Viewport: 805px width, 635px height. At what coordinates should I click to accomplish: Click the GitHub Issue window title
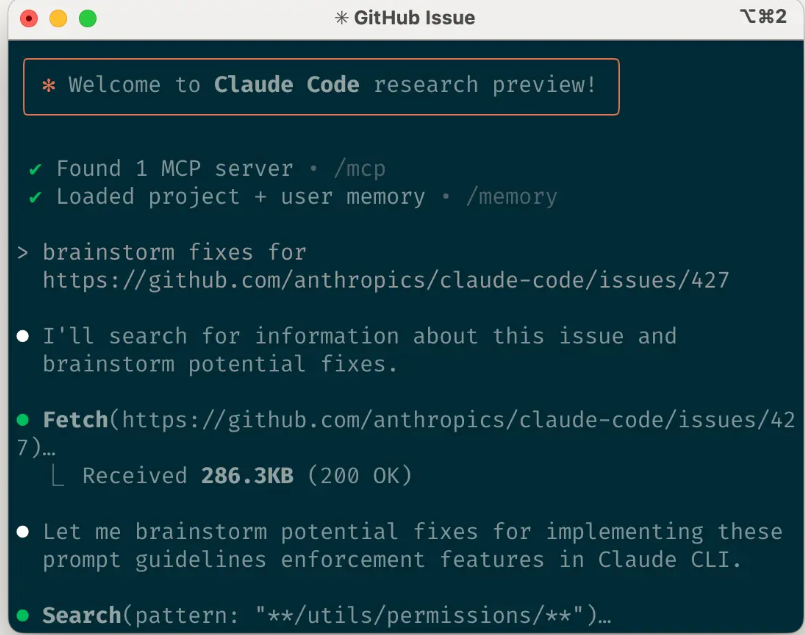[414, 18]
